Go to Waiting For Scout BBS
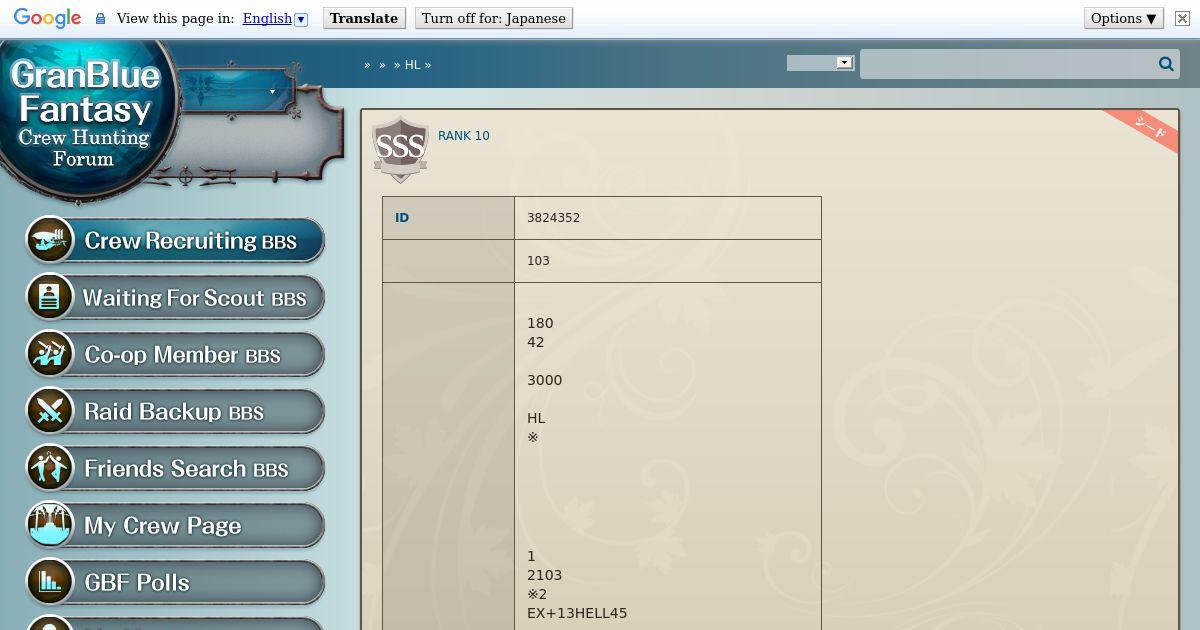The image size is (1200, 630). click(x=175, y=298)
